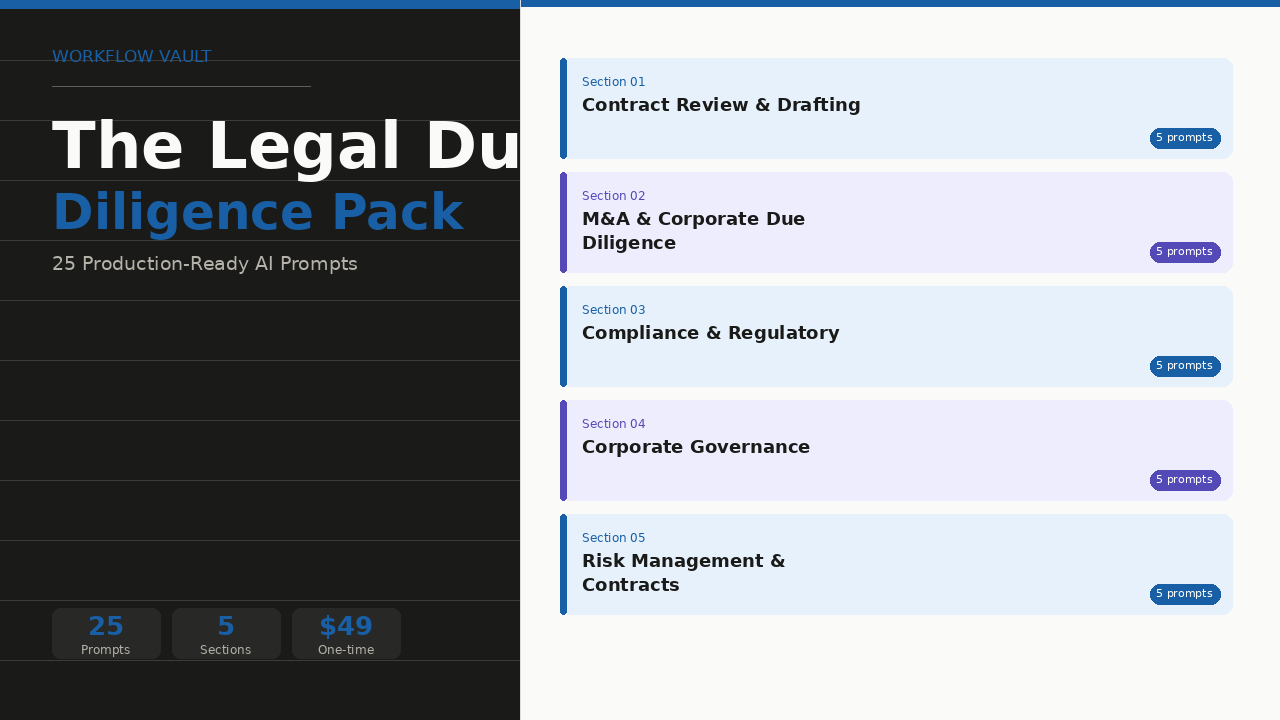This screenshot has height=720, width=1280.
Task: Open Compliance & Regulatory title
Action: coord(711,333)
